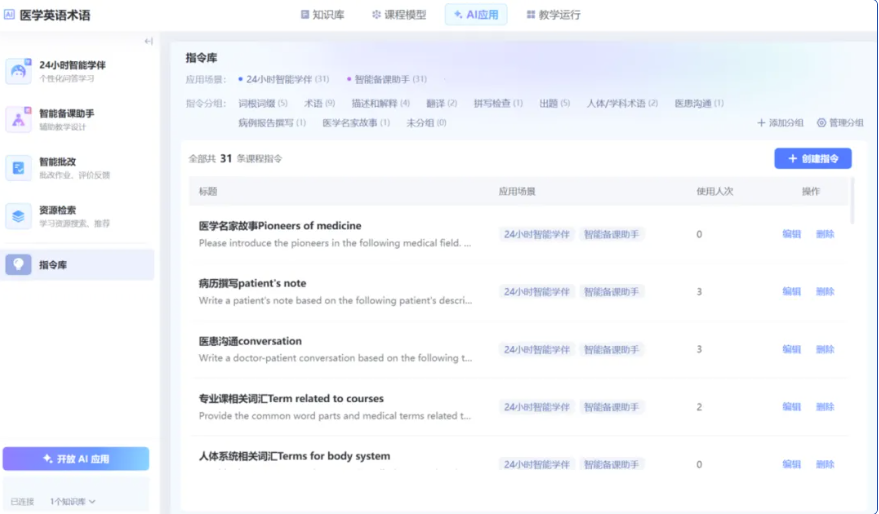Image resolution: width=879 pixels, height=514 pixels.
Task: Select the 智能批改 icon in sidebar
Action: [18, 167]
